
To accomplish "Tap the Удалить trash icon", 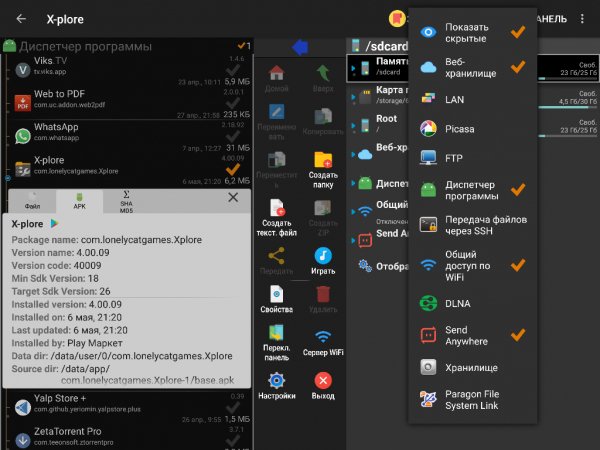I will [x=323, y=295].
